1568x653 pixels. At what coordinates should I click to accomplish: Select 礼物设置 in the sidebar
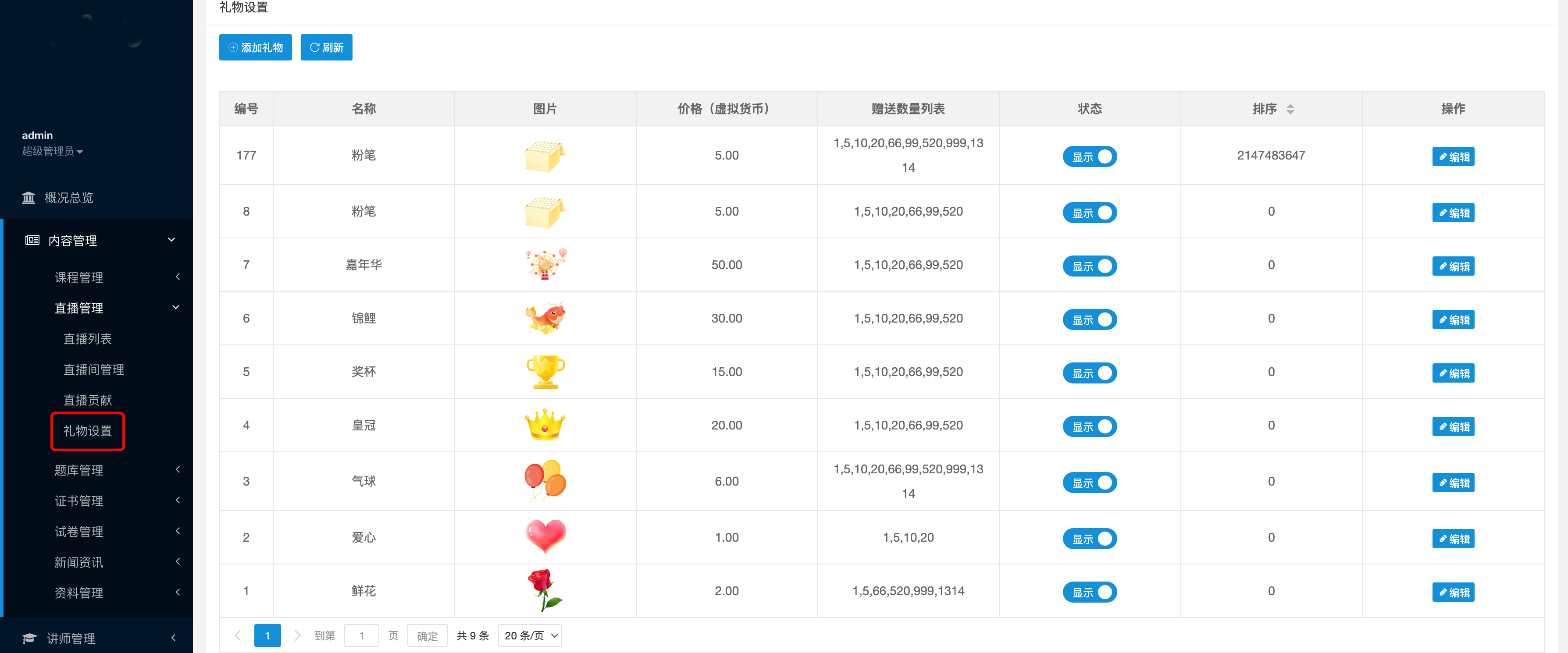pos(88,431)
